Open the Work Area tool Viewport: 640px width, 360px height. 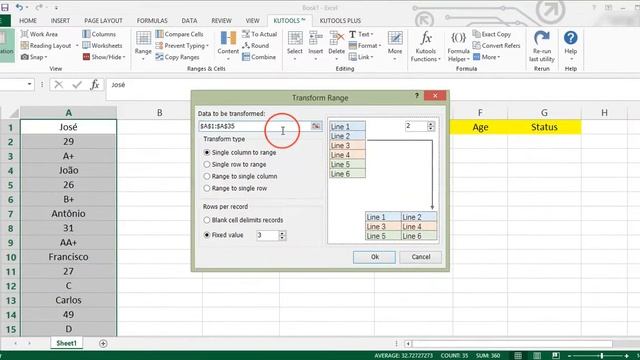40,34
